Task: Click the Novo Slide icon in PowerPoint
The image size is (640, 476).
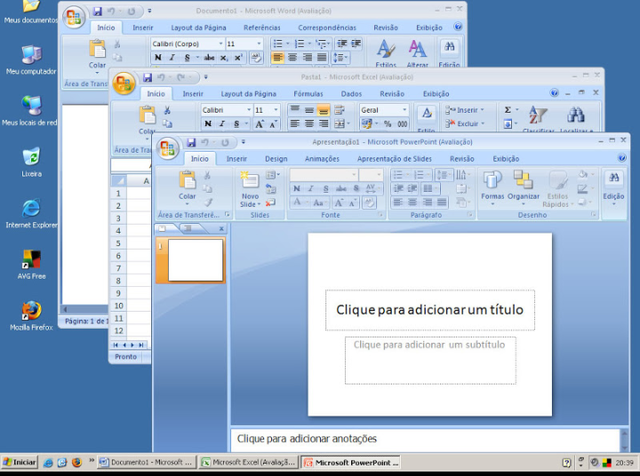Action: click(x=250, y=180)
